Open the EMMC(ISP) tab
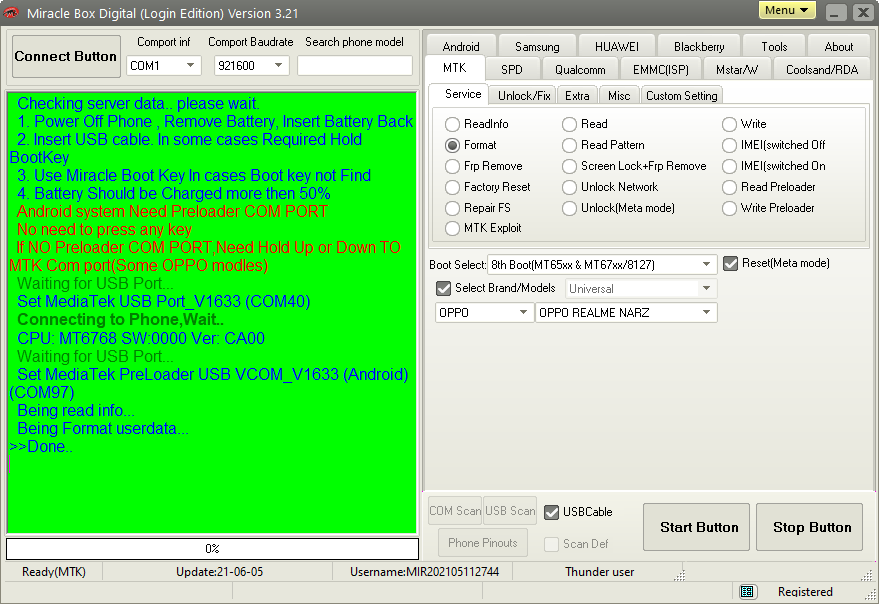The height and width of the screenshot is (604, 879). click(x=660, y=70)
